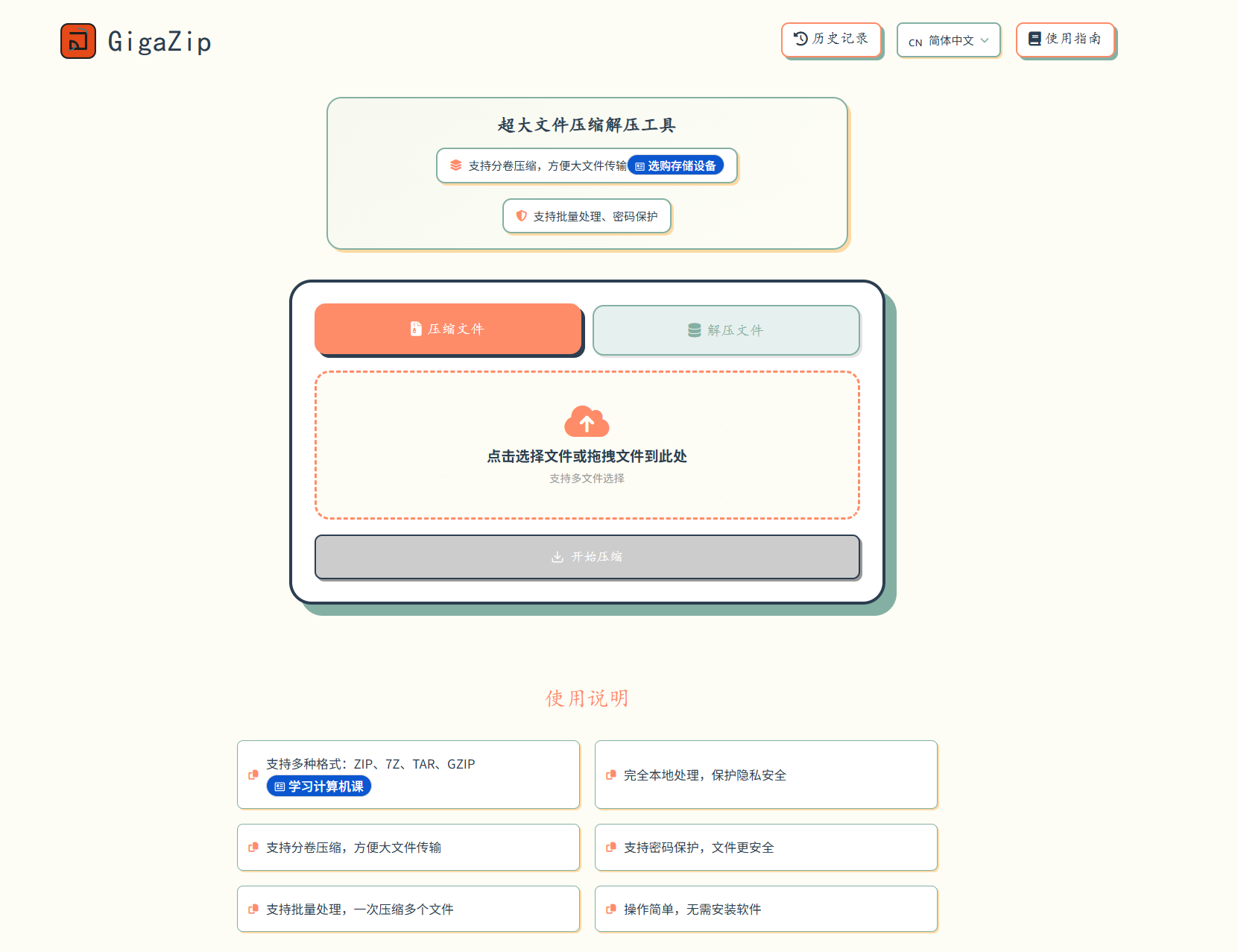Click the 使用说明 heading
Screen dimensions: 1238x952
(x=587, y=699)
